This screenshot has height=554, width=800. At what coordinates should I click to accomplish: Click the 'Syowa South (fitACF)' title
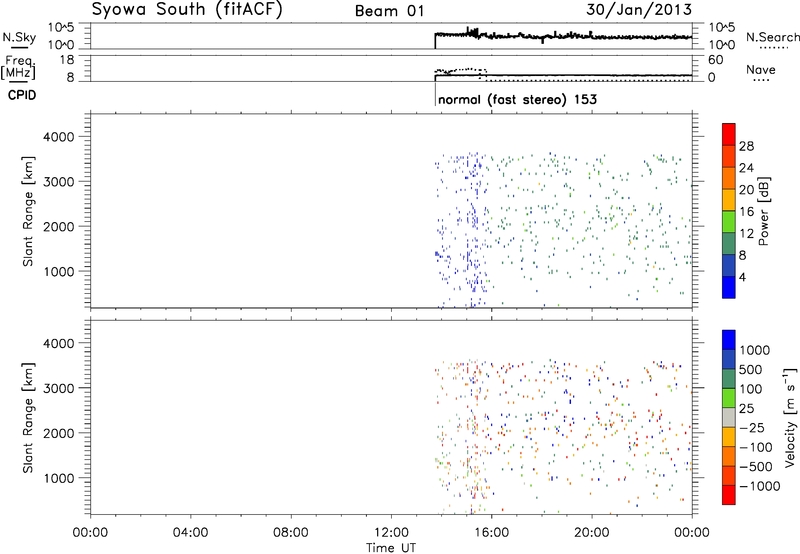coord(187,10)
